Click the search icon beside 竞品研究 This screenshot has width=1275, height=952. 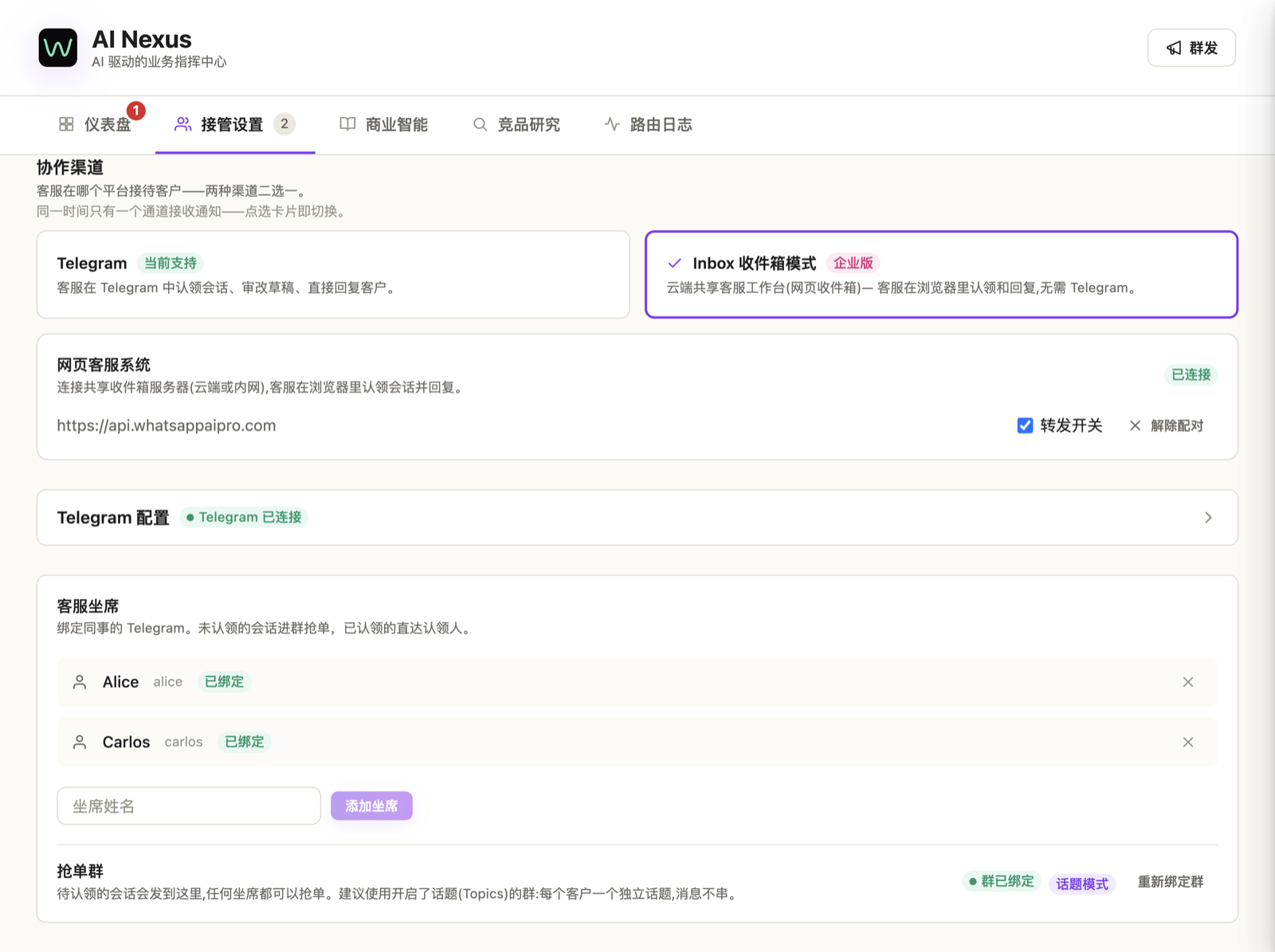coord(480,124)
